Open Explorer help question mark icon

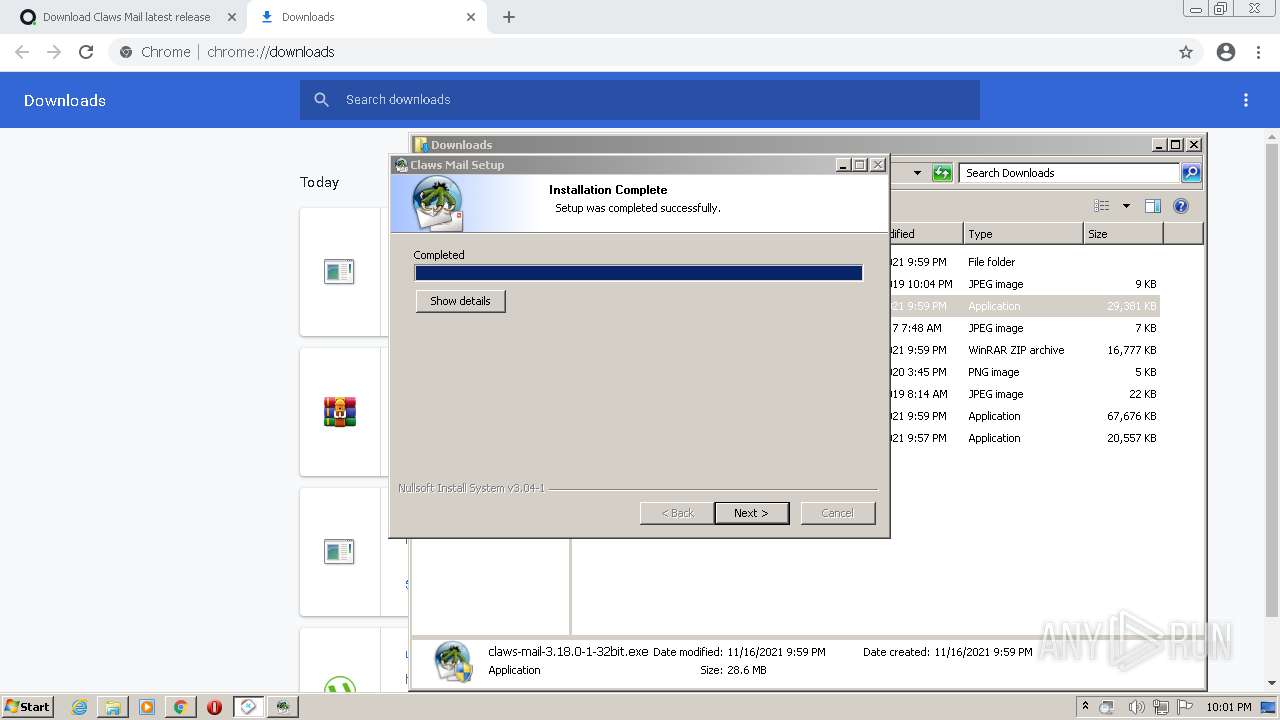click(x=1181, y=206)
